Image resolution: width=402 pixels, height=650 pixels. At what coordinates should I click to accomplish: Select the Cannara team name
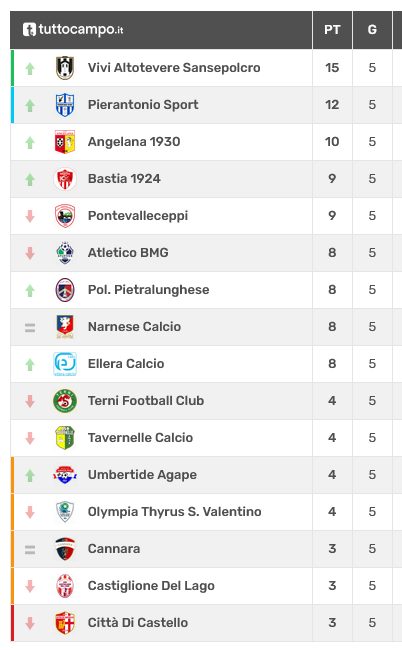point(114,549)
